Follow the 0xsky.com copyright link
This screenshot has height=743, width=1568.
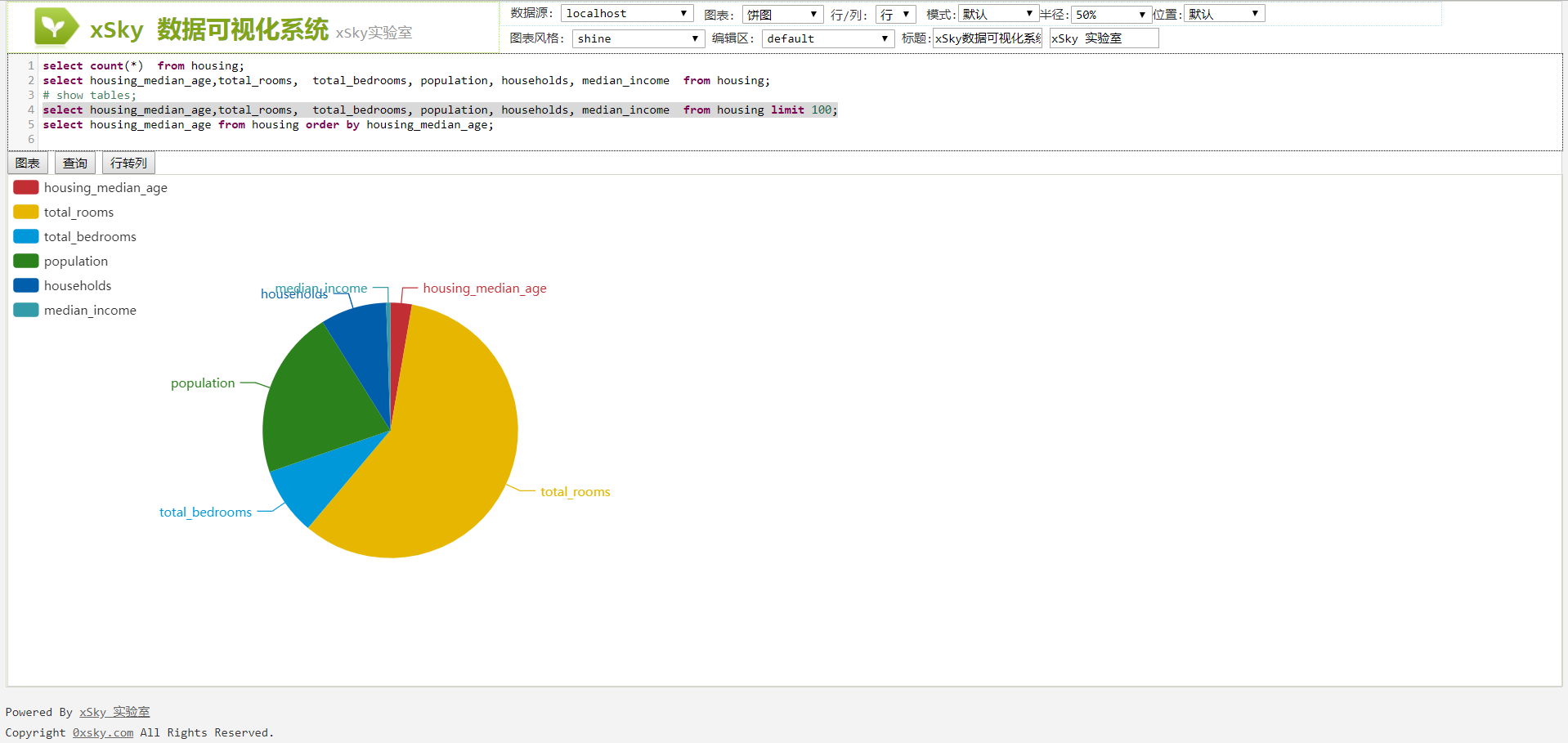click(x=103, y=732)
